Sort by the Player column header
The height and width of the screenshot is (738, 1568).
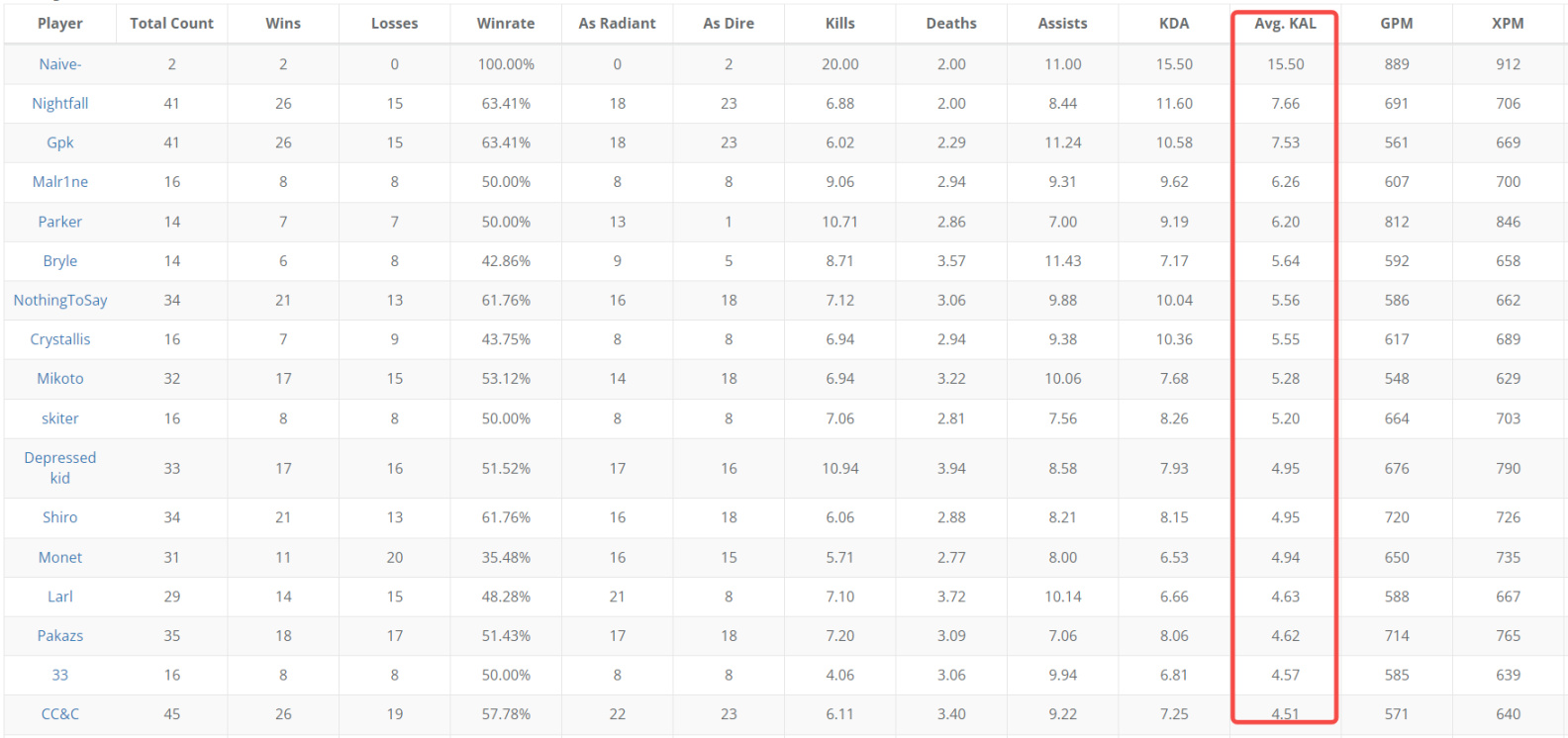pyautogui.click(x=60, y=23)
